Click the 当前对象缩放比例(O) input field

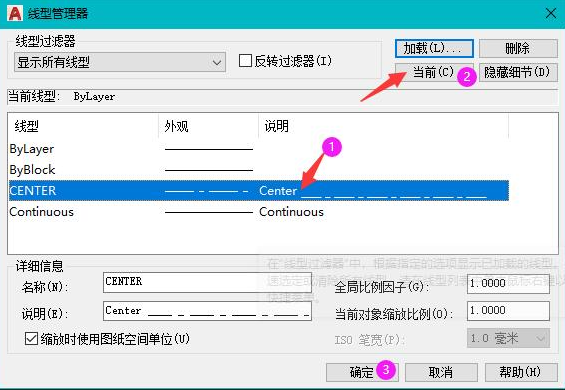point(508,311)
